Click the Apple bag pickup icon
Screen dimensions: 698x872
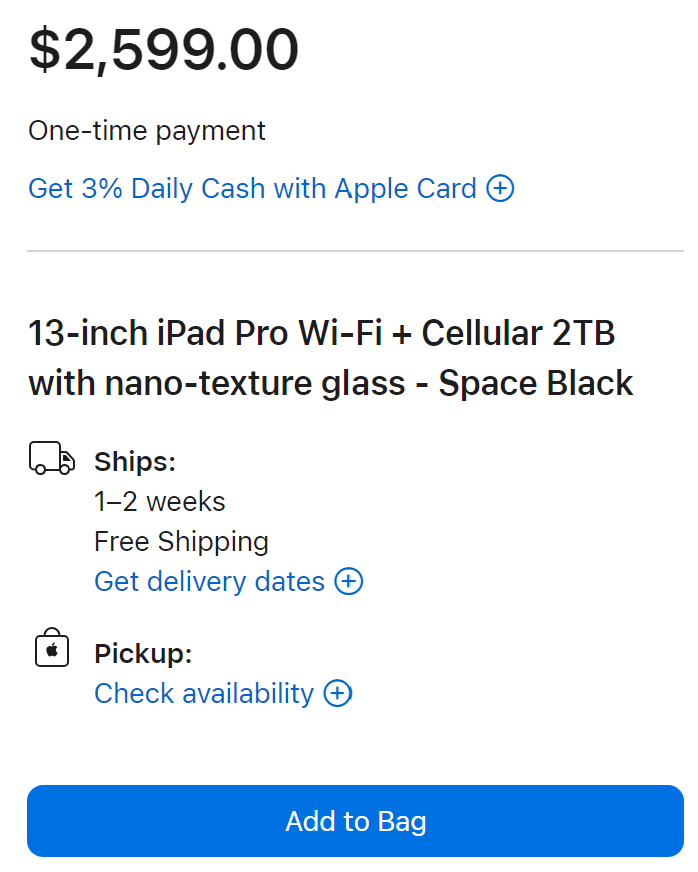pos(52,650)
